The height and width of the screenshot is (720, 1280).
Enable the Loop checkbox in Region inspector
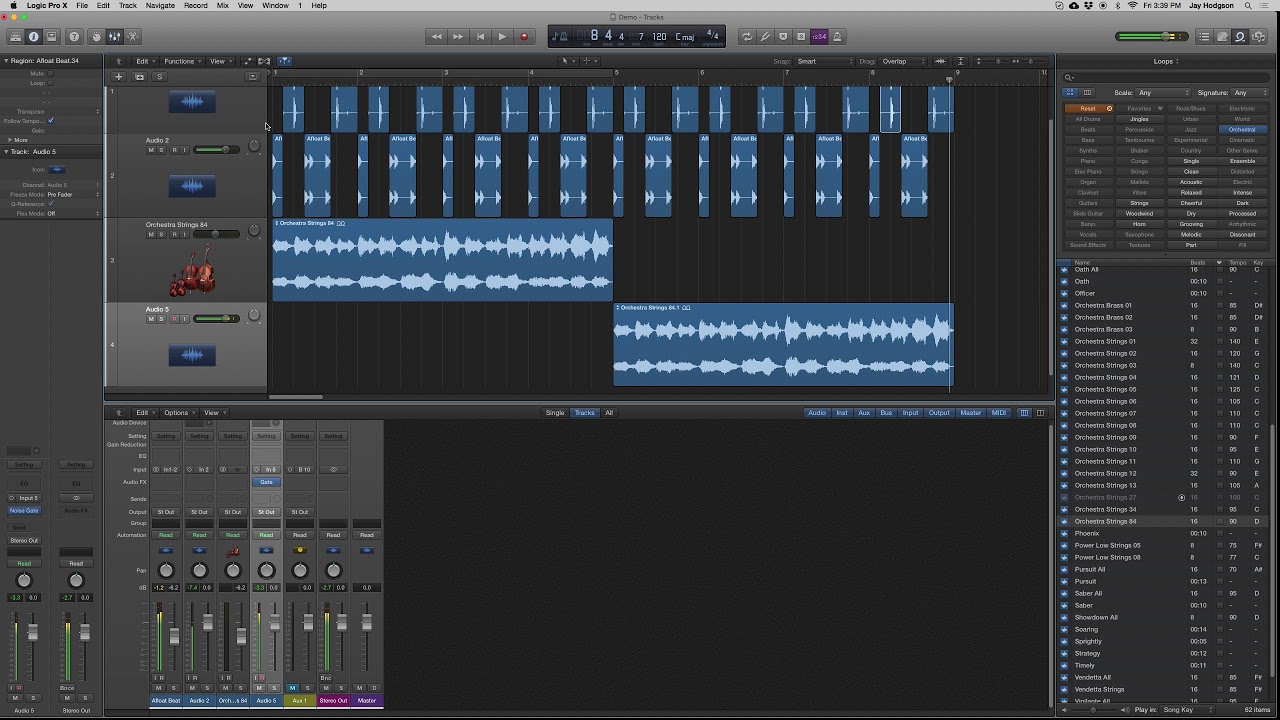coord(51,83)
